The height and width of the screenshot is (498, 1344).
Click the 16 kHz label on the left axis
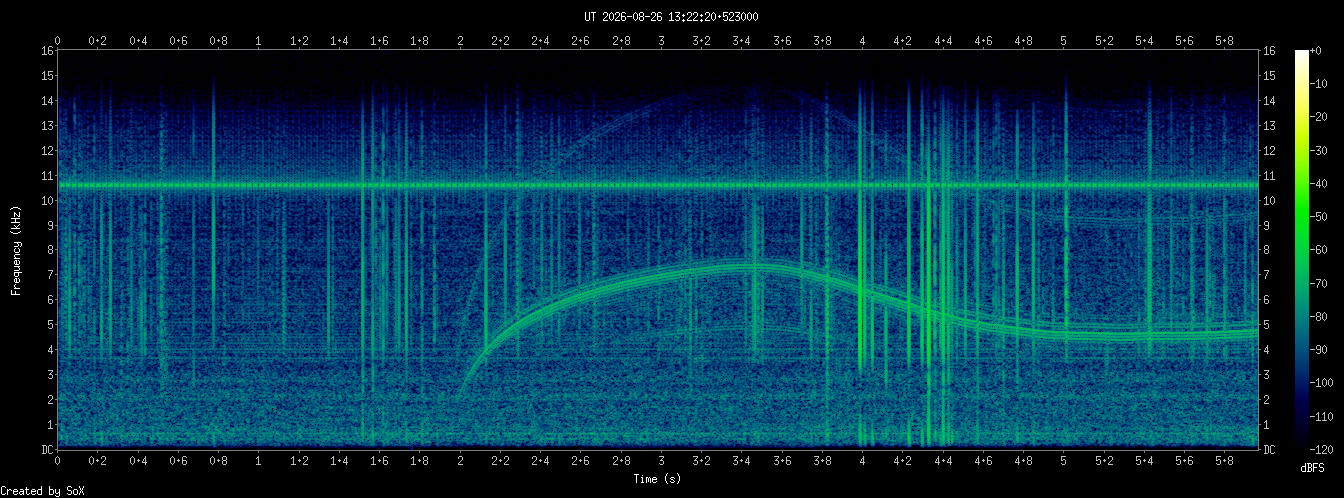pyautogui.click(x=47, y=50)
